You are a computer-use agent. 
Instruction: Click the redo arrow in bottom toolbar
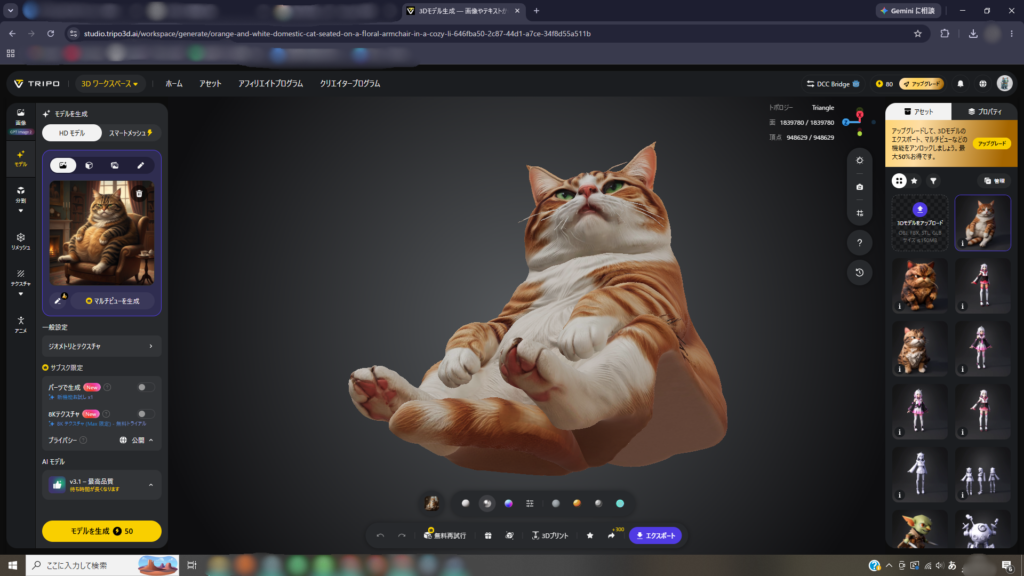coord(402,536)
